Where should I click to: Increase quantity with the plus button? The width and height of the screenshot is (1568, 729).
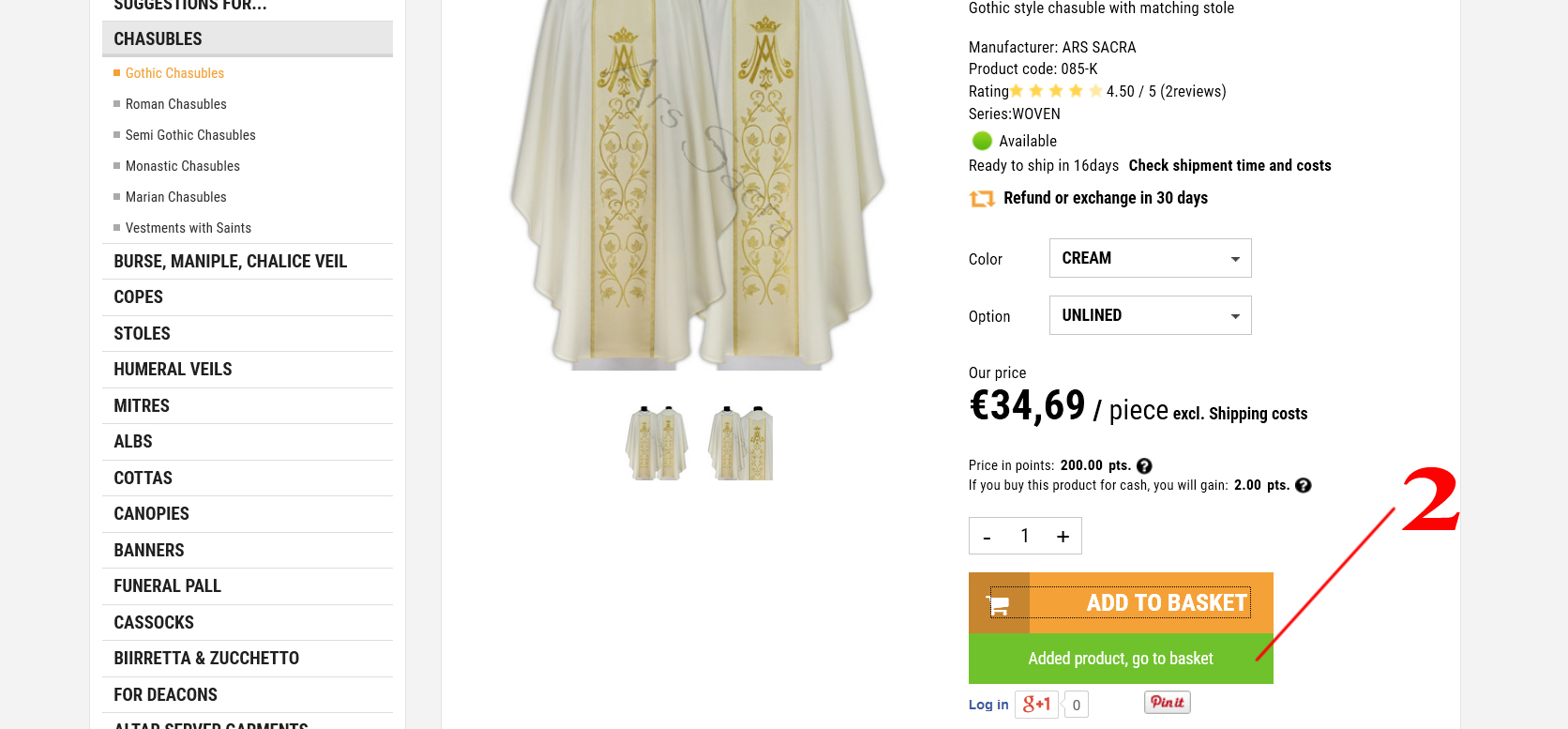click(1063, 537)
